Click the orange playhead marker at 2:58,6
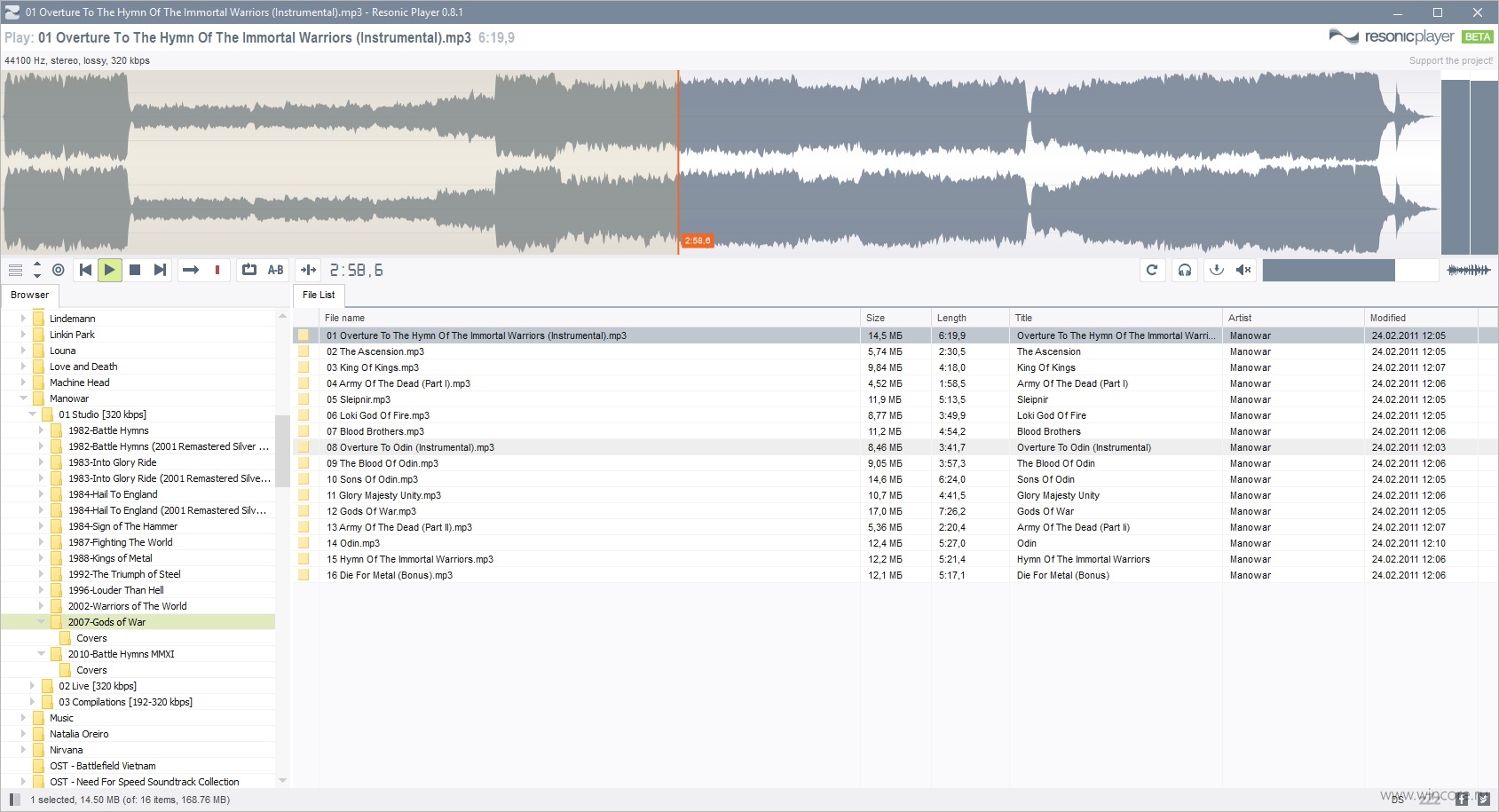 click(698, 240)
